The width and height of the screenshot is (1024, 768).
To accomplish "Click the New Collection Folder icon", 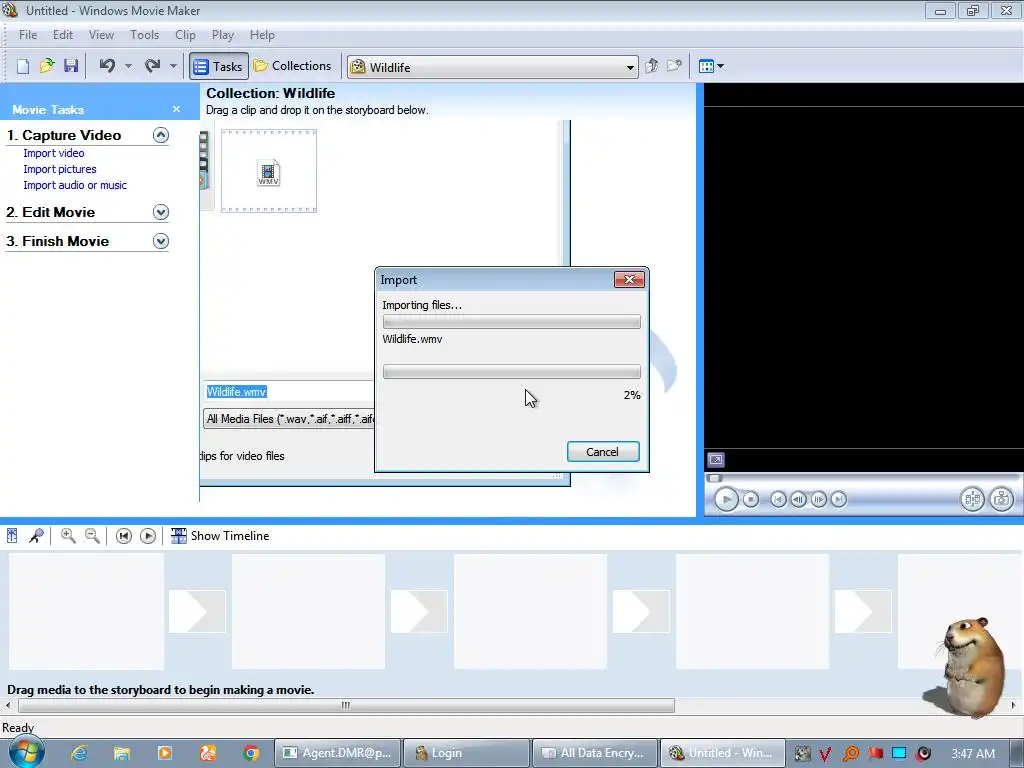I will 674,66.
